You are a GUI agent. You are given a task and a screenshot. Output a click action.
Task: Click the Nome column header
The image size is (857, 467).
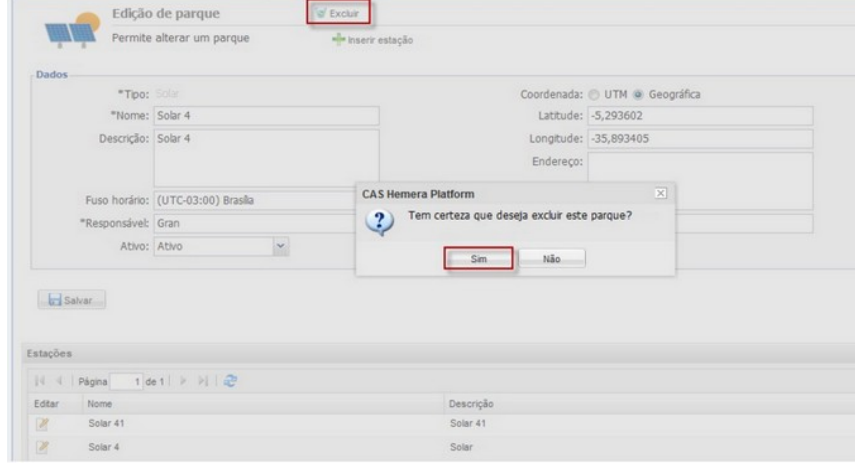pyautogui.click(x=100, y=404)
